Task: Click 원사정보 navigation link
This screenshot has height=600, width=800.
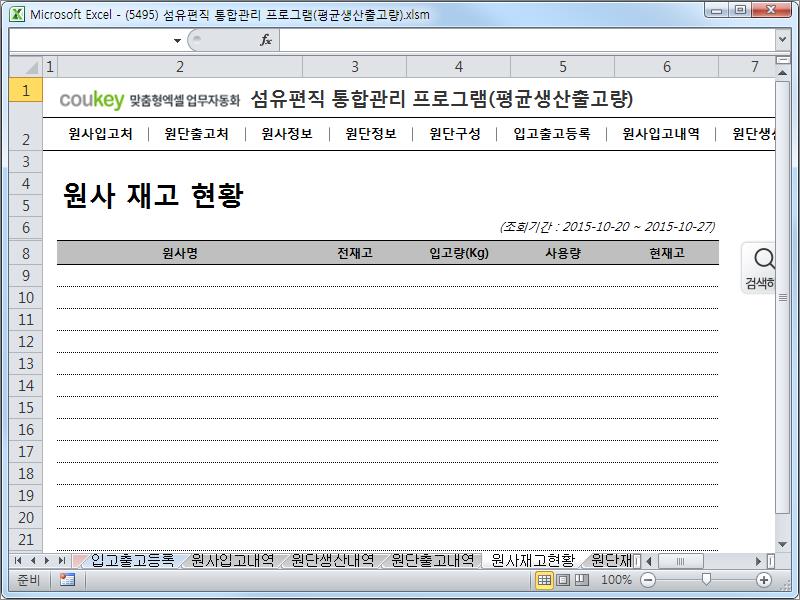Action: click(287, 134)
